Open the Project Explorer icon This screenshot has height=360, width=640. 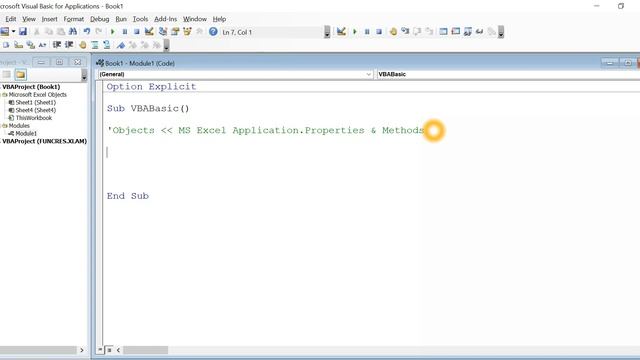[162, 31]
